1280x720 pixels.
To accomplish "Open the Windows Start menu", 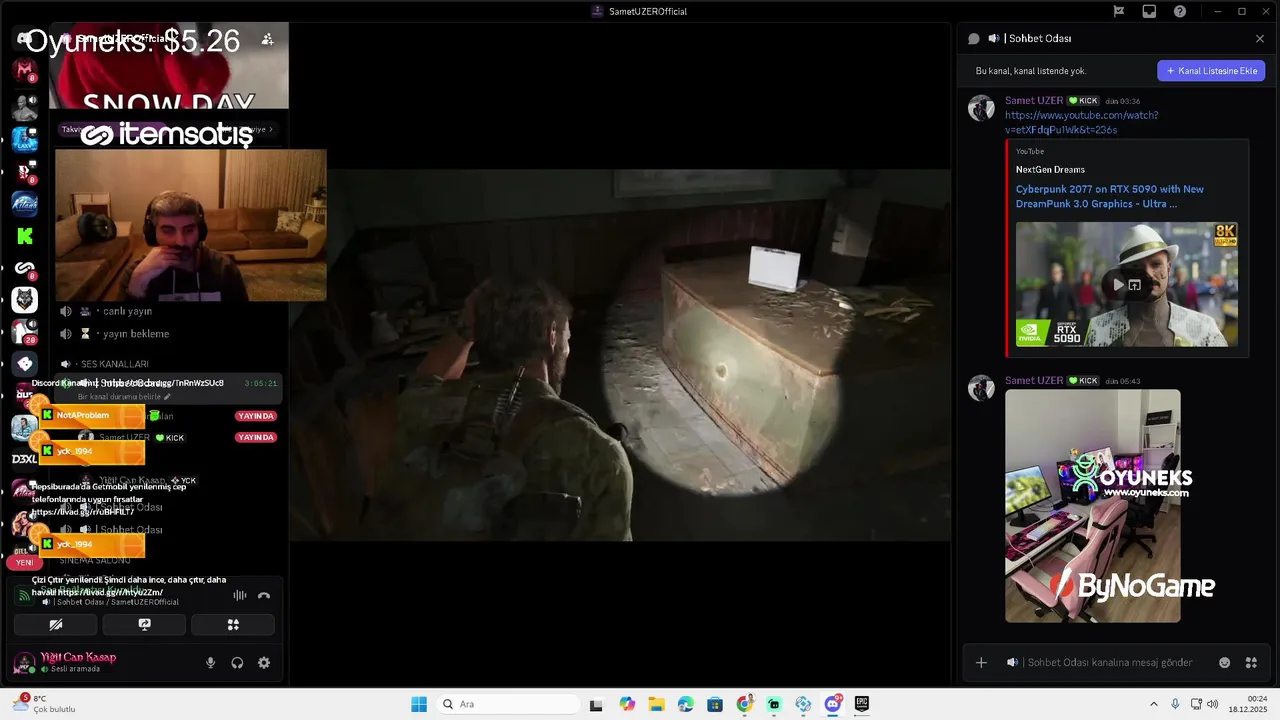I will [x=419, y=704].
